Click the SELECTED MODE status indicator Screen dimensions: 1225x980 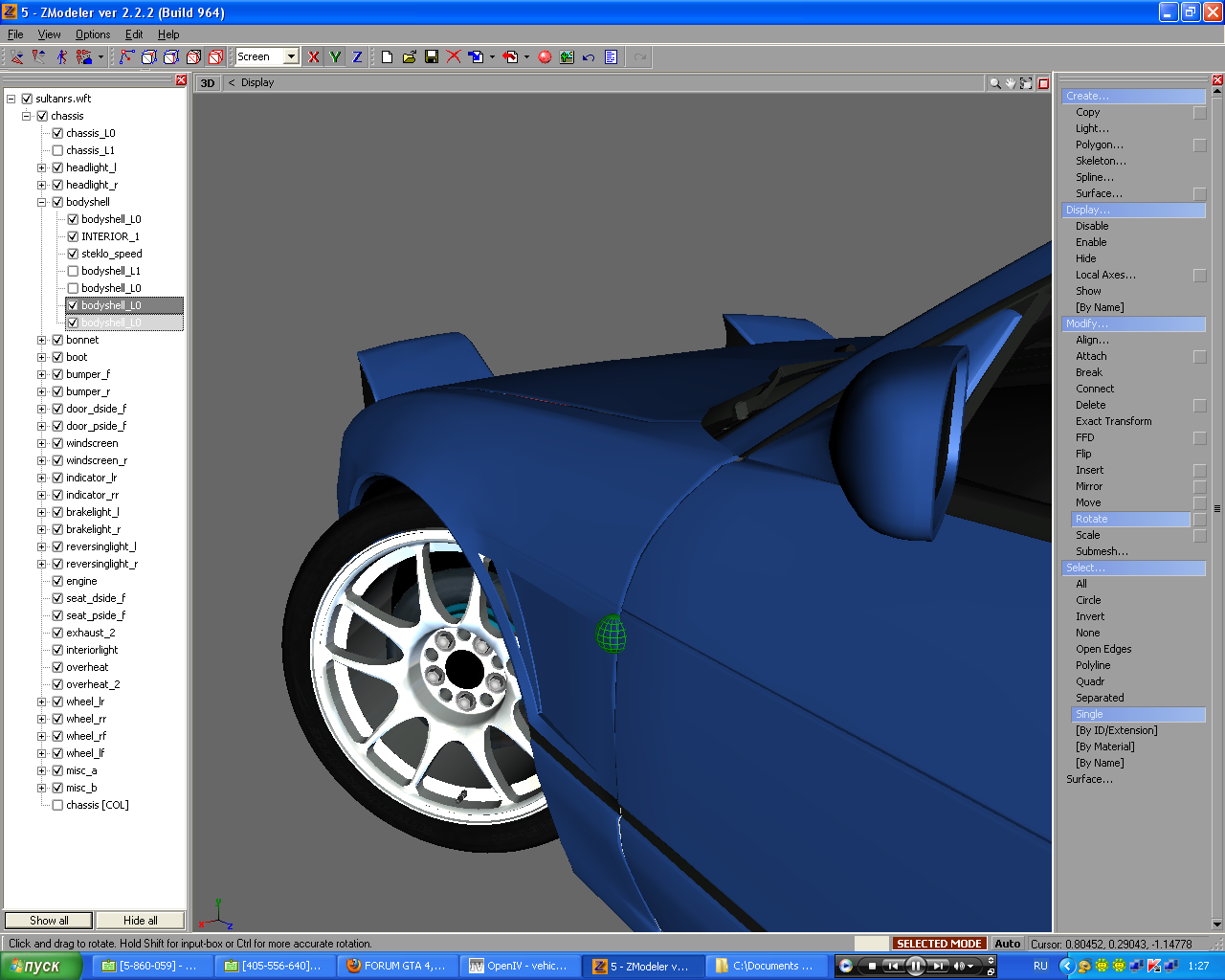point(938,944)
